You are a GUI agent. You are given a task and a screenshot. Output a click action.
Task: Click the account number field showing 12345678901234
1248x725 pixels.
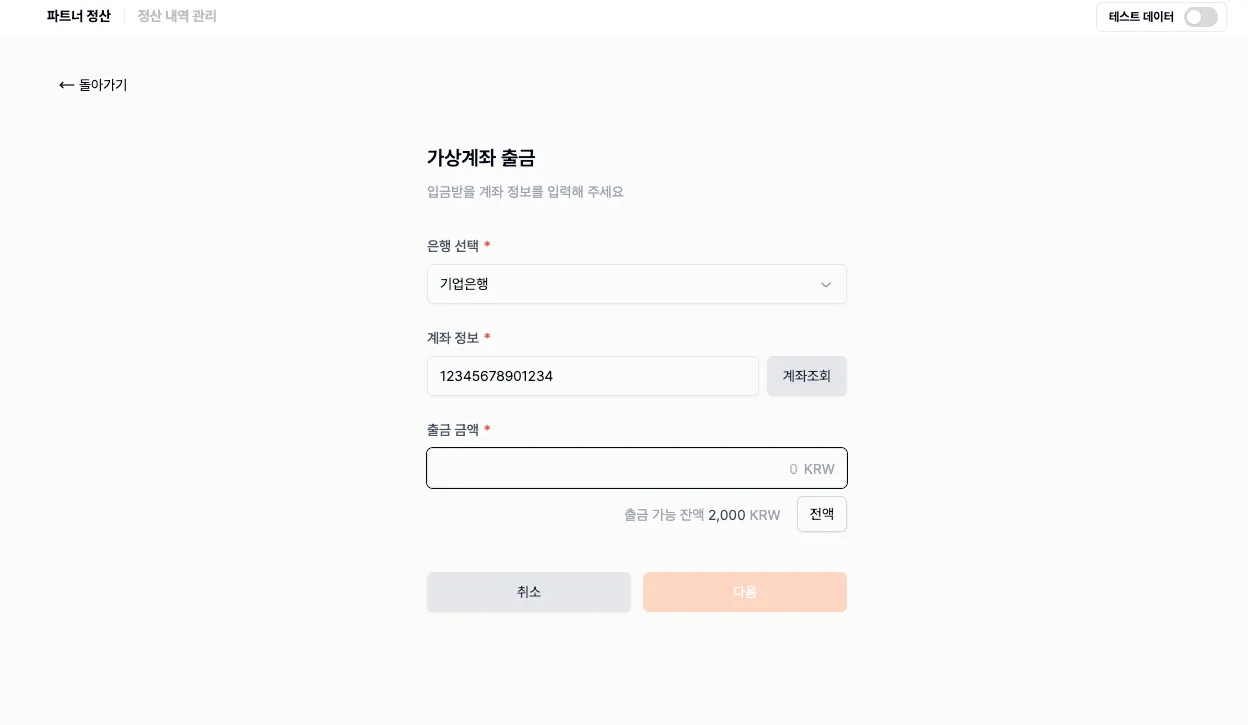(593, 376)
